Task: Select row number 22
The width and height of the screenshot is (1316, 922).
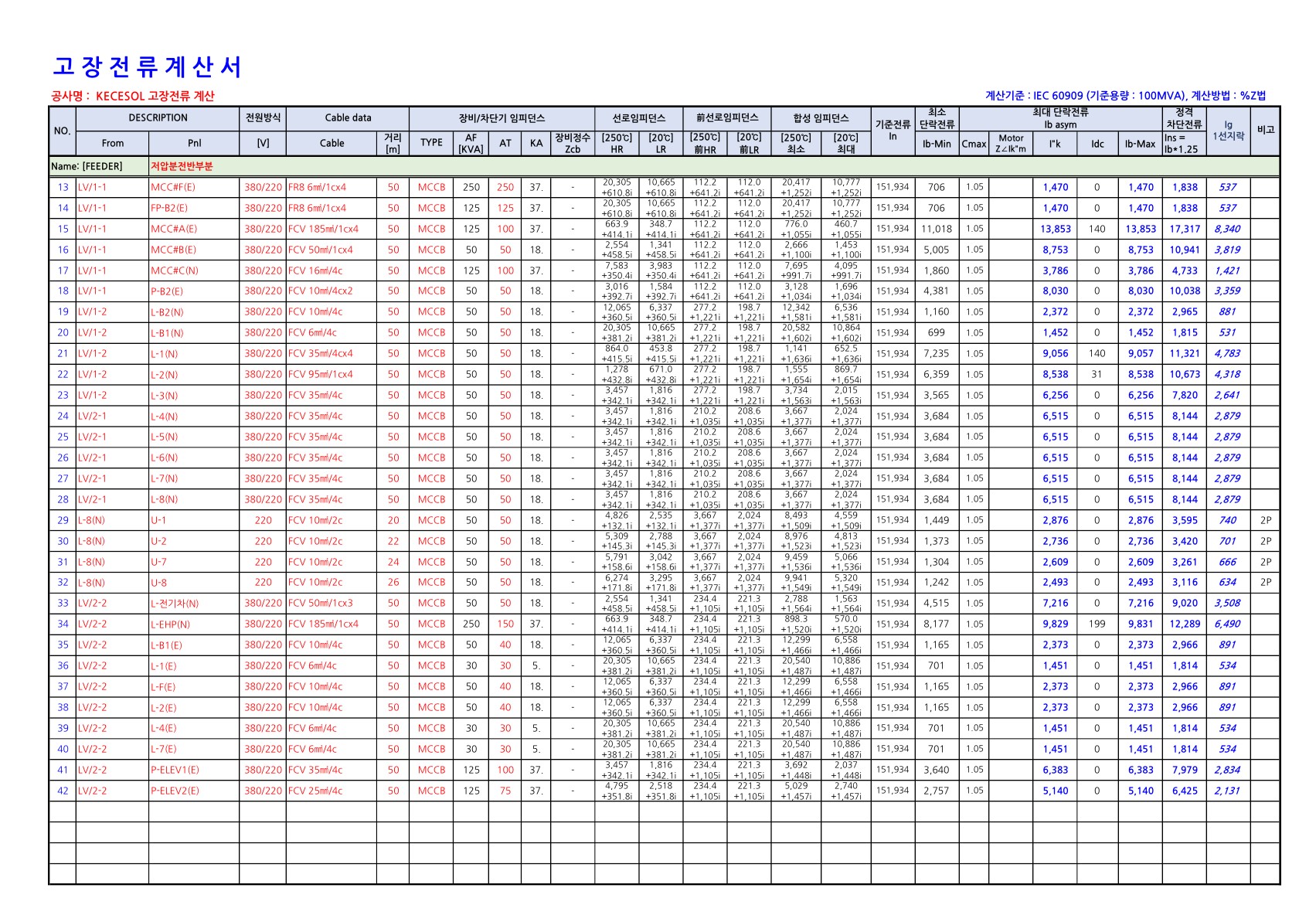Action: point(63,374)
